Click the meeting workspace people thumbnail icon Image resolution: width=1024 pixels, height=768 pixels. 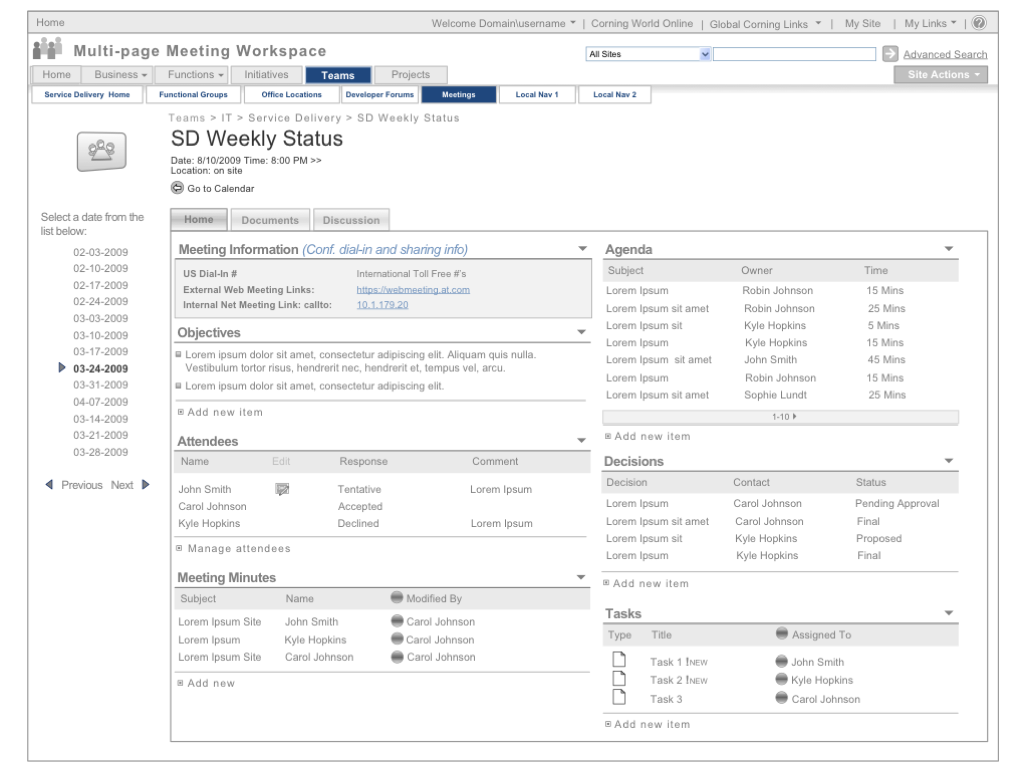101,151
